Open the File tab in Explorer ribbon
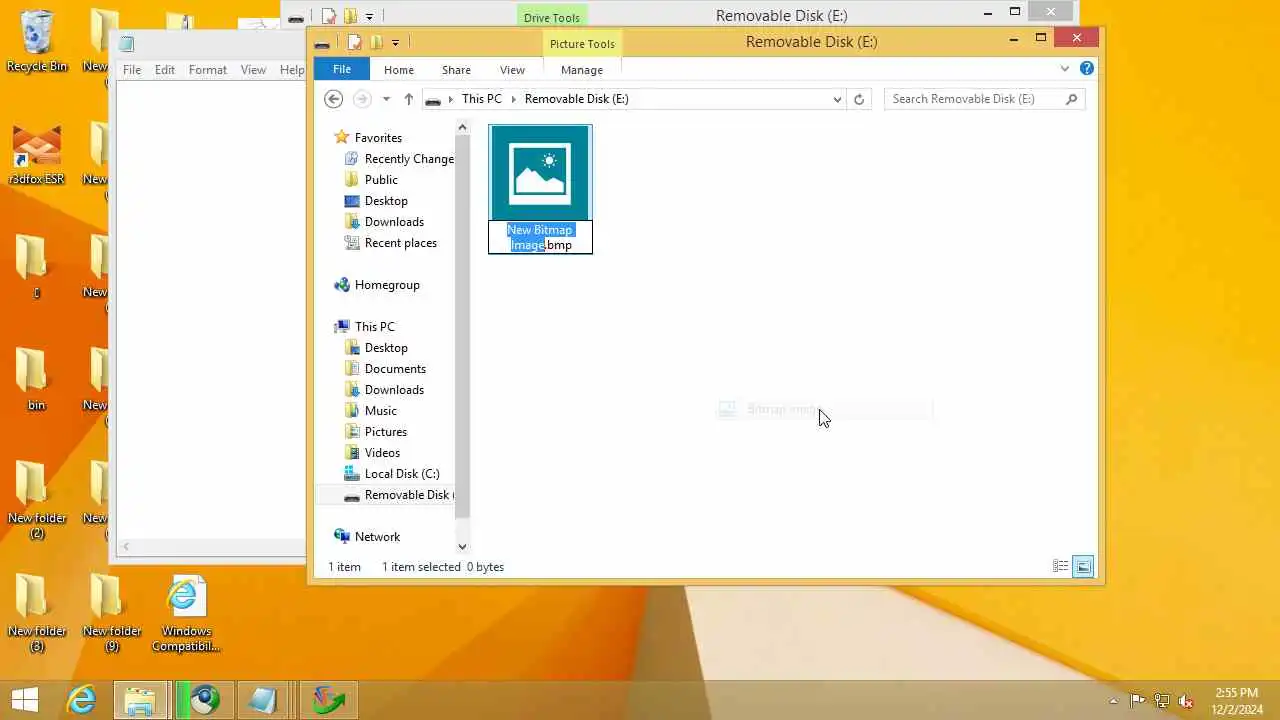 pos(342,69)
